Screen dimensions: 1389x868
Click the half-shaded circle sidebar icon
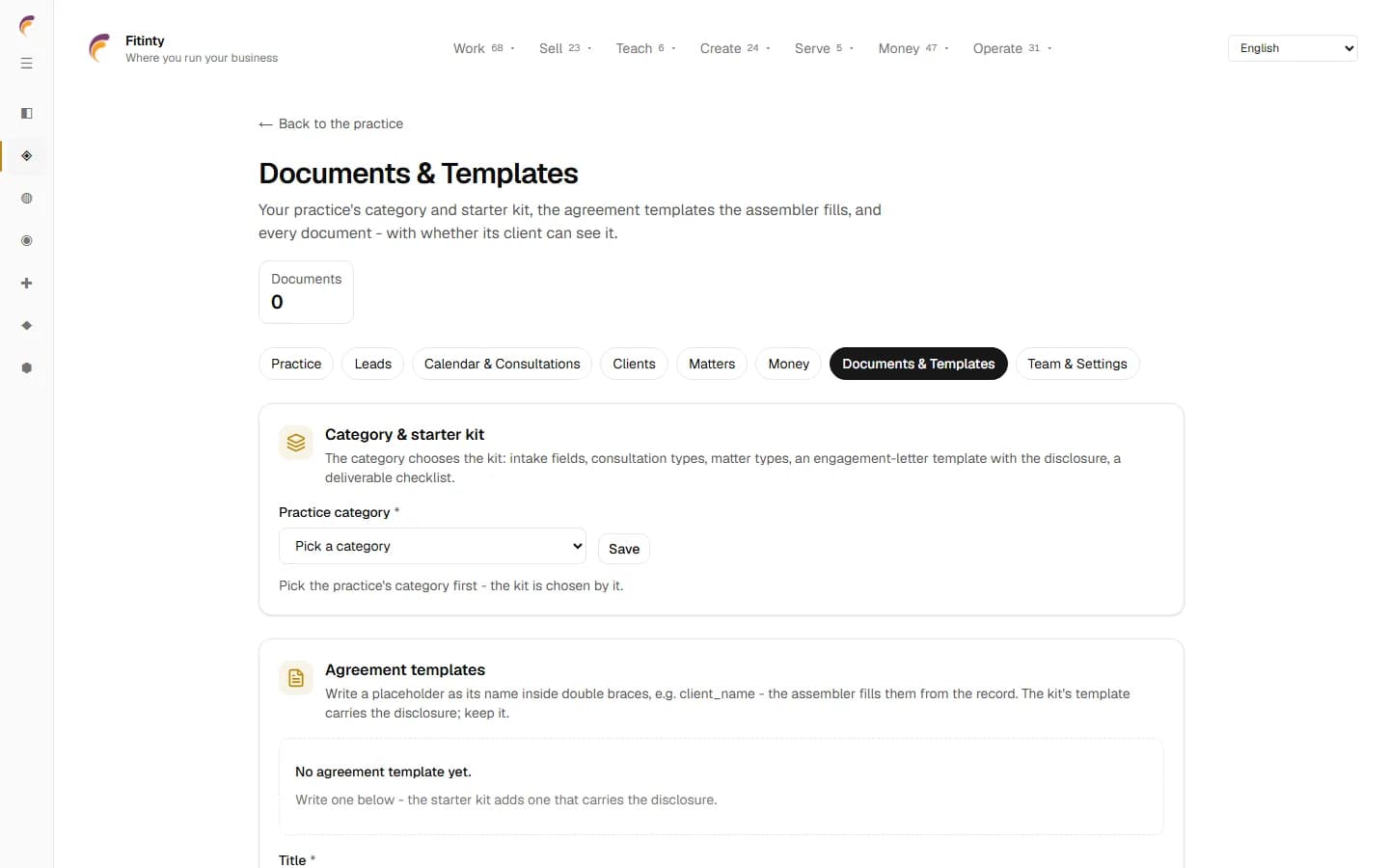[x=27, y=199]
